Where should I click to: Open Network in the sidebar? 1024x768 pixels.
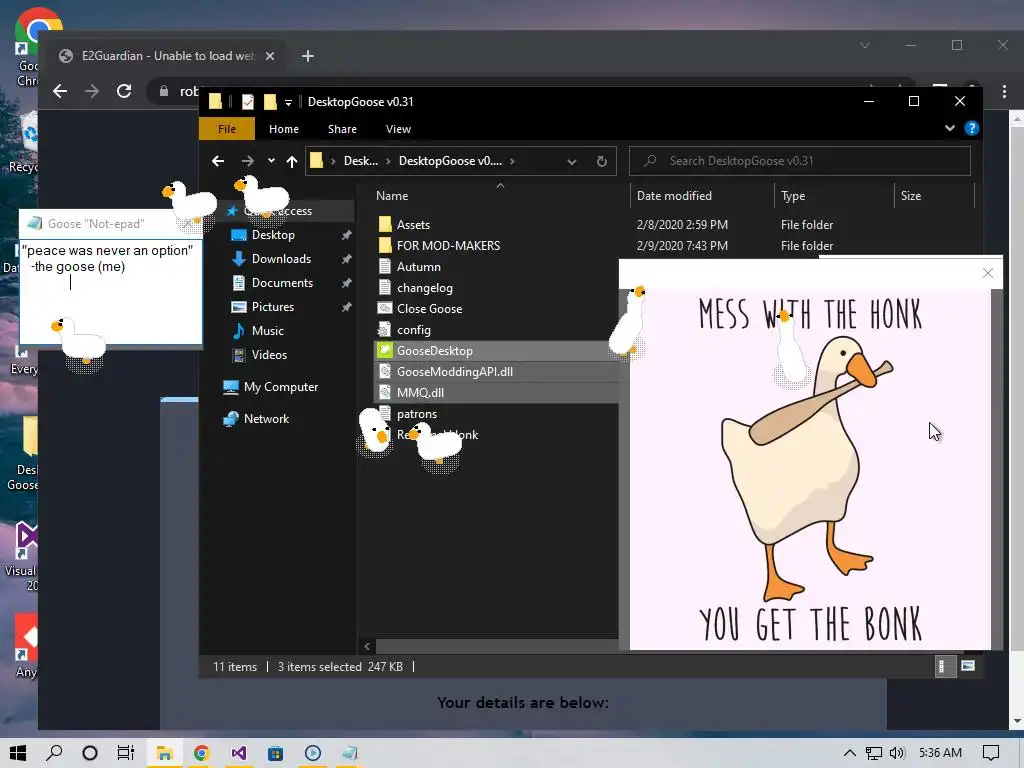[x=266, y=419]
